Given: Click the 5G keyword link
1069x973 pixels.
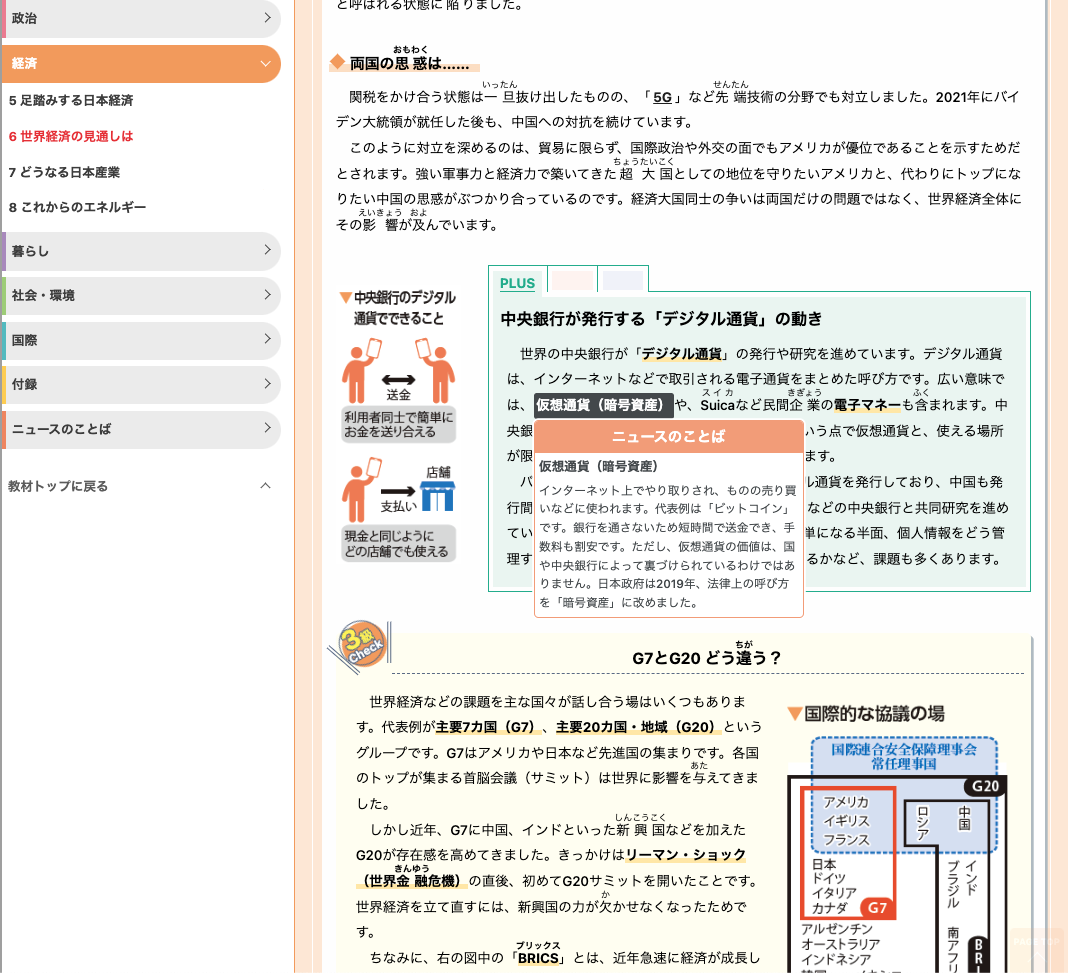Looking at the screenshot, I should tap(662, 98).
